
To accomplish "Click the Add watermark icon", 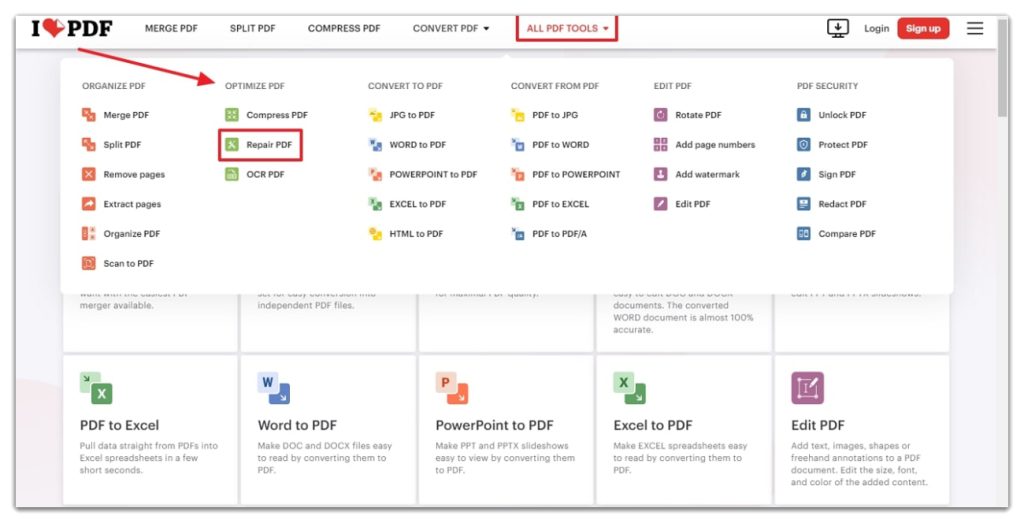I will (x=661, y=174).
